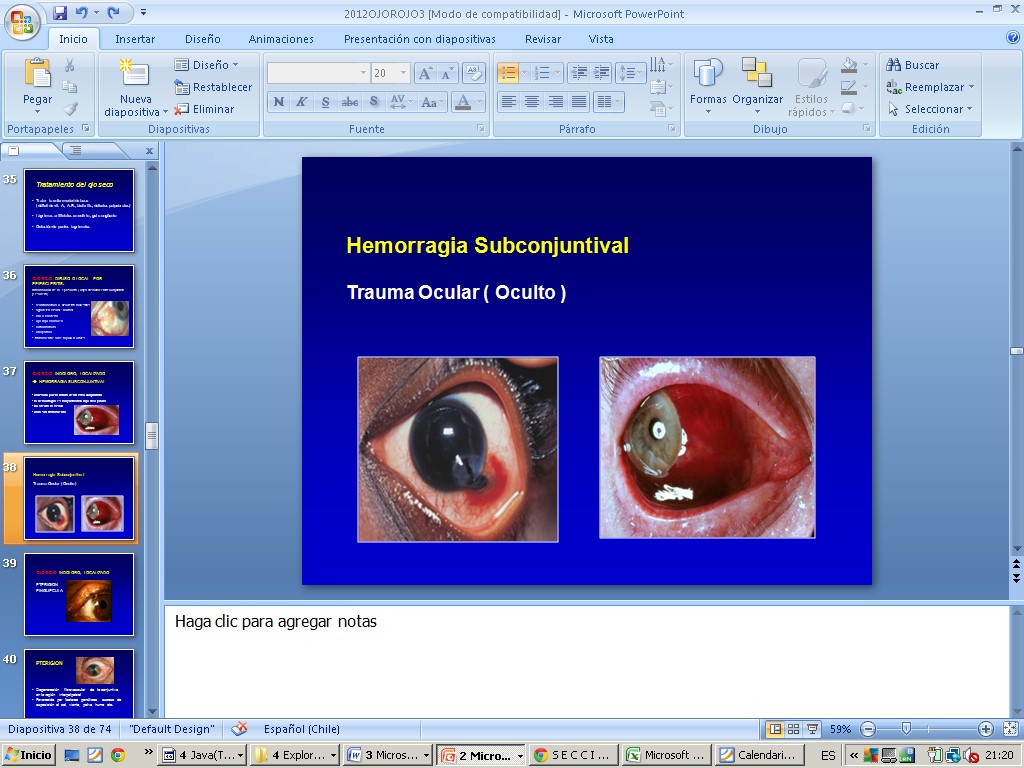Click the Eliminar slide icon
1024x768 pixels.
coord(182,109)
